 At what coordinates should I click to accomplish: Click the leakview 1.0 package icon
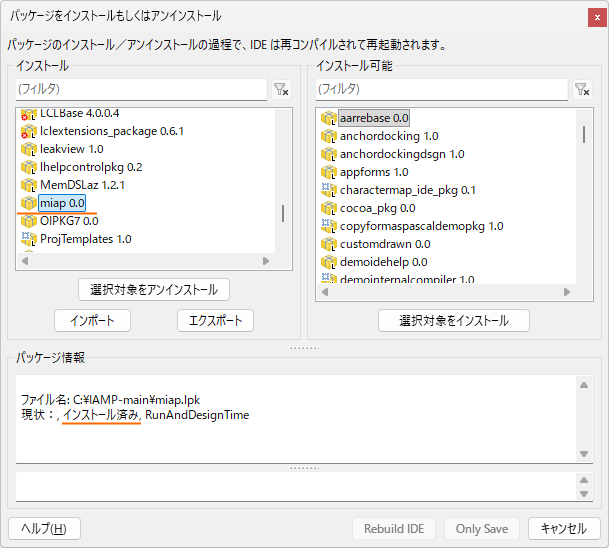(28, 149)
